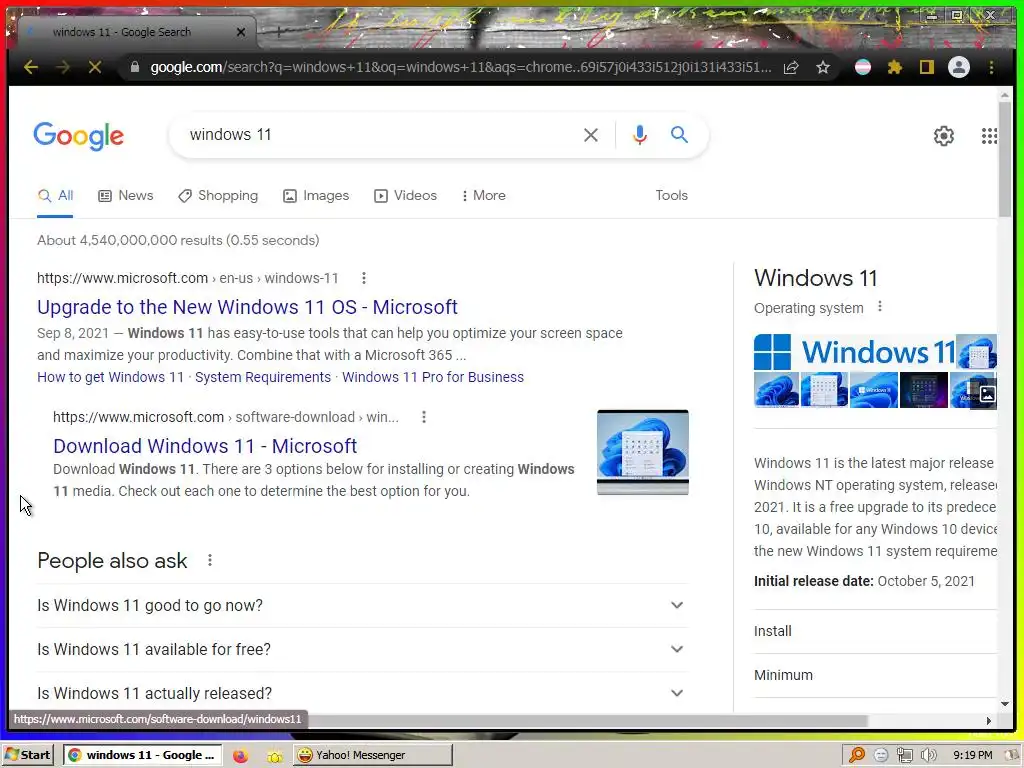Bookmark this page with star icon

tap(823, 67)
